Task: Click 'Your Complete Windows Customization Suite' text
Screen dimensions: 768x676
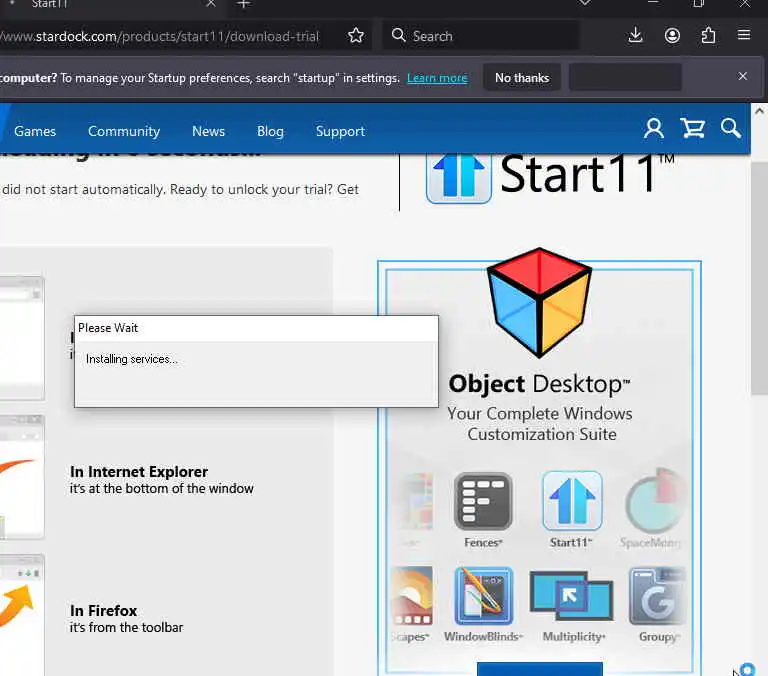Action: click(540, 424)
